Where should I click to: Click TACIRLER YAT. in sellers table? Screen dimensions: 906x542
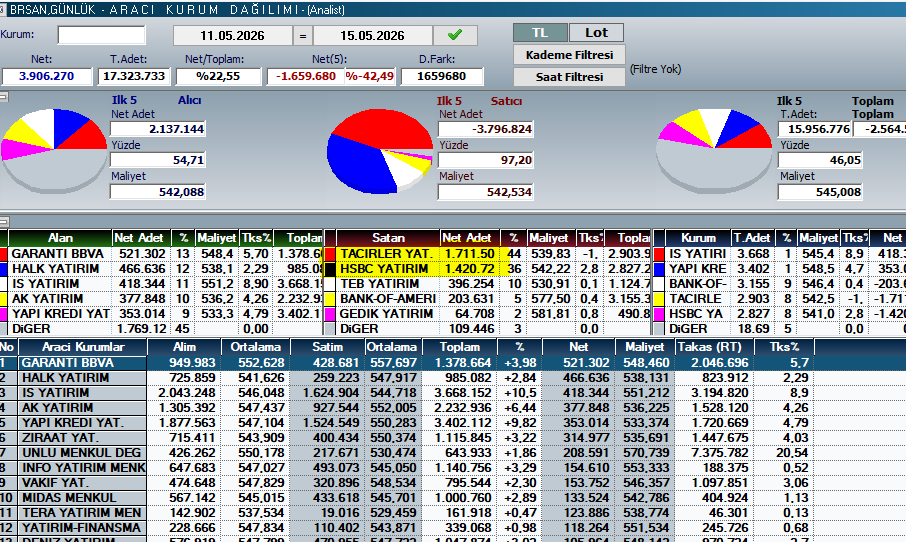386,254
